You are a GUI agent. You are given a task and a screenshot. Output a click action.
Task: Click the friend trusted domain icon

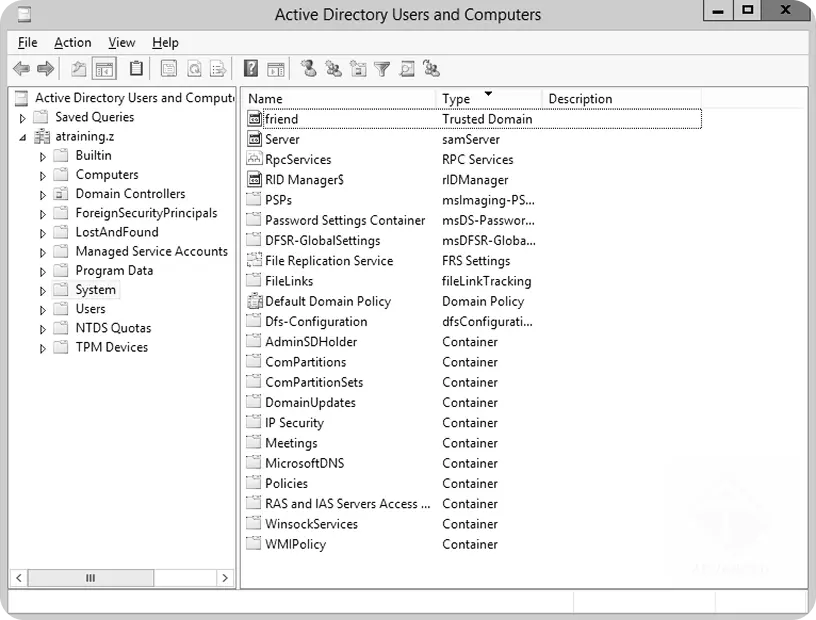pyautogui.click(x=254, y=119)
